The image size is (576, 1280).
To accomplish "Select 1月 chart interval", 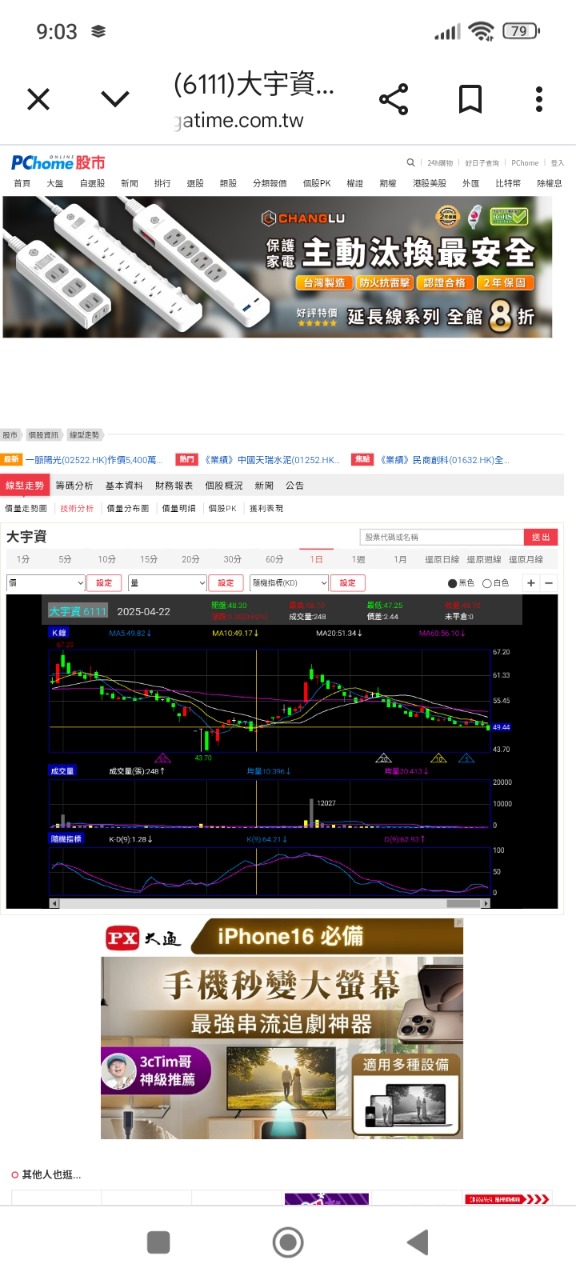I will [400, 559].
